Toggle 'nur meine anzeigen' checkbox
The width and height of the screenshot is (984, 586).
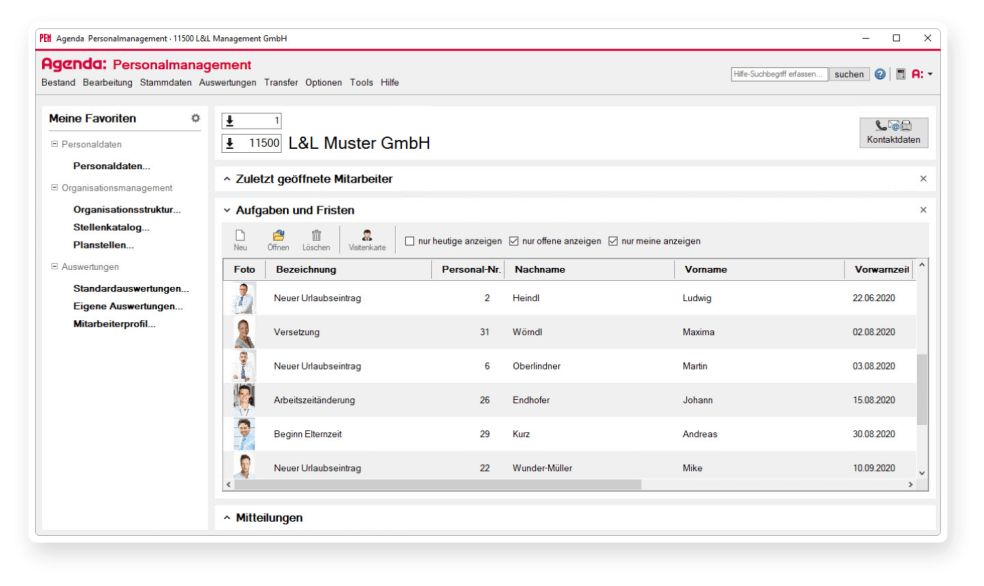613,241
